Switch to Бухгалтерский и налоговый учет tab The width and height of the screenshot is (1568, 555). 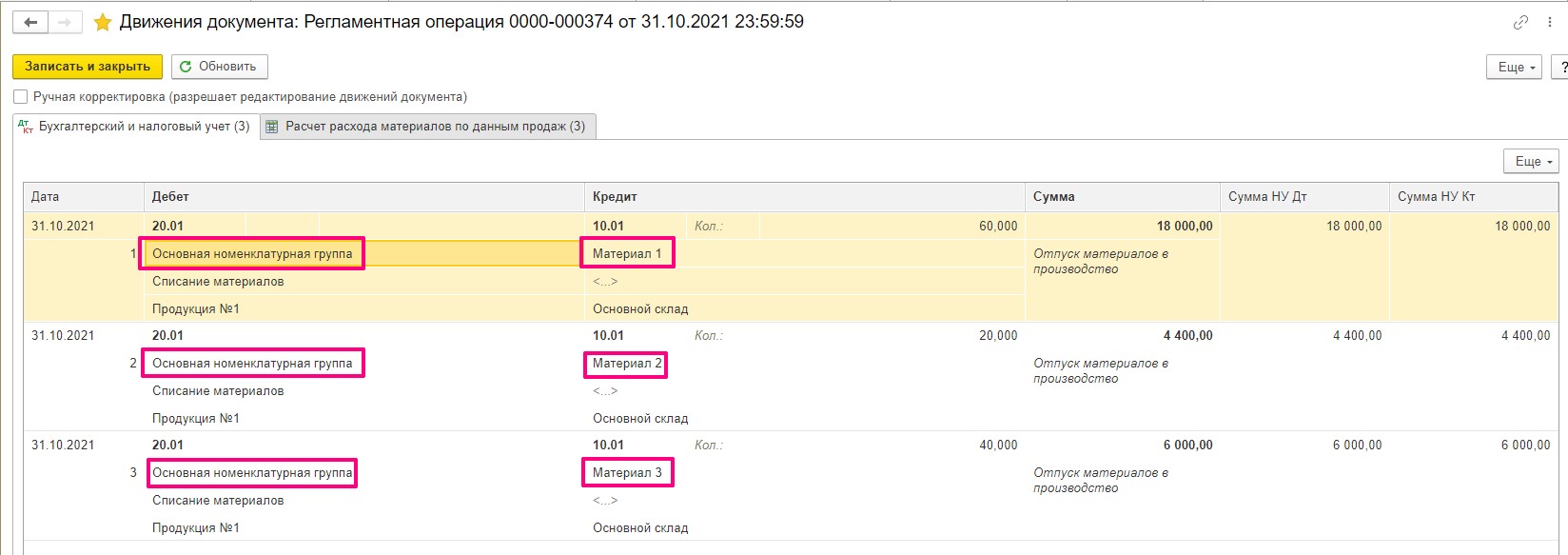[134, 127]
